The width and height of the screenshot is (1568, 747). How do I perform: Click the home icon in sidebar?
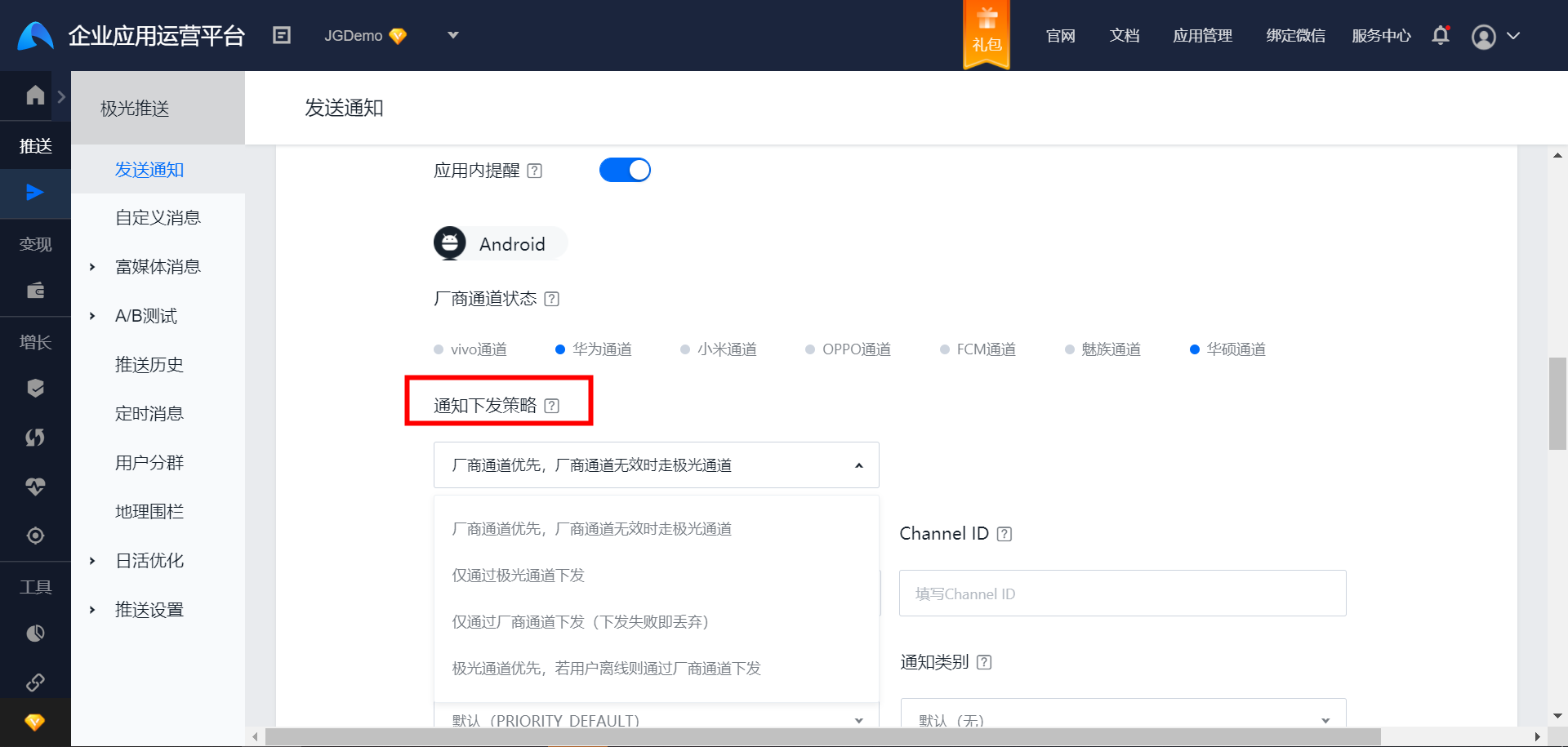point(35,96)
